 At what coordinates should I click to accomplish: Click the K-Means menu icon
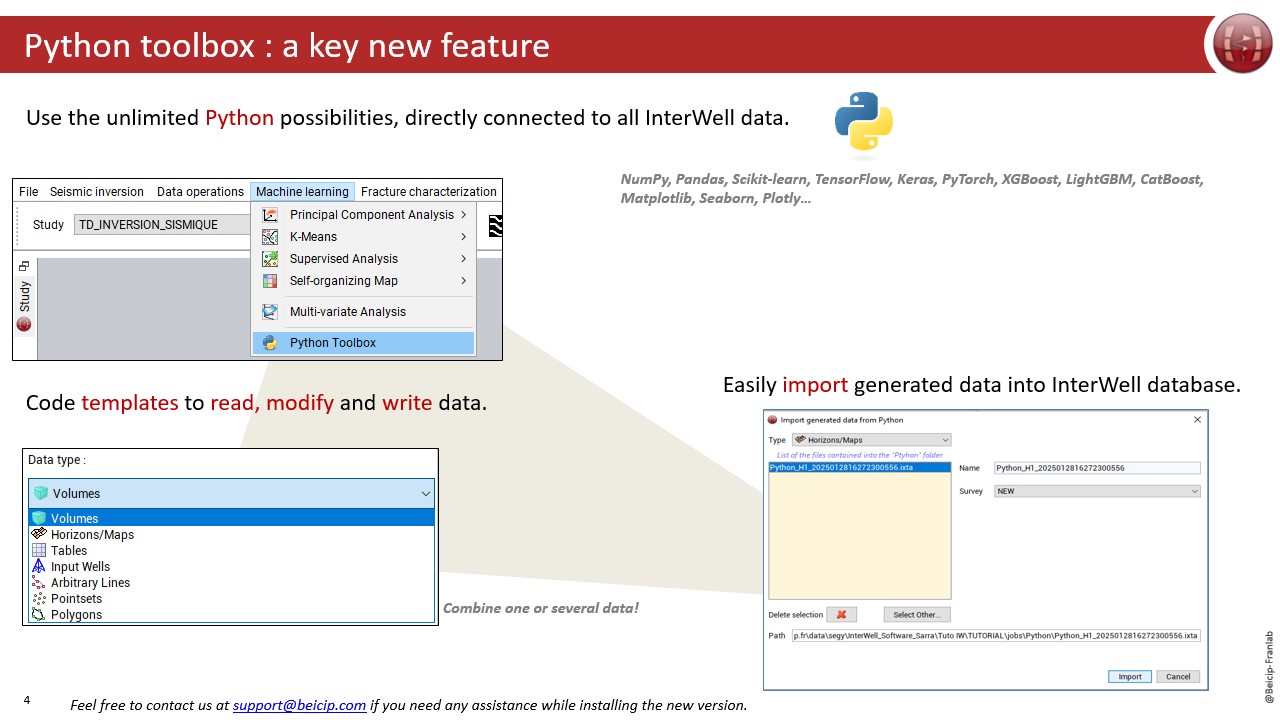click(x=270, y=237)
